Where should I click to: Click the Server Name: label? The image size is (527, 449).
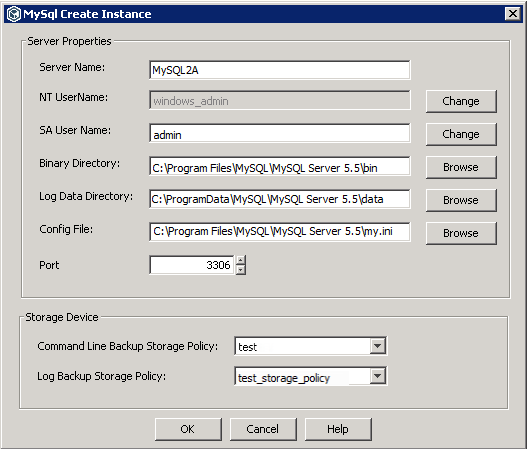(x=72, y=67)
